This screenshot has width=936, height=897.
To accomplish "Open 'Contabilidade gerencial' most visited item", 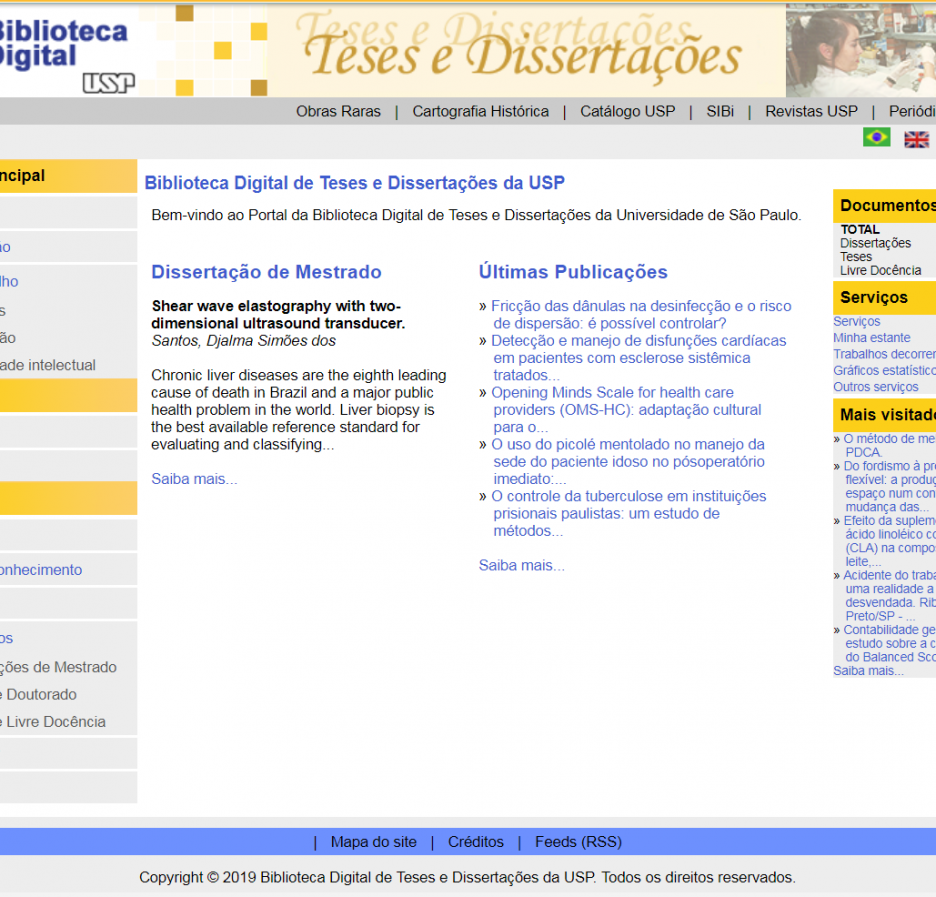I will [889, 643].
